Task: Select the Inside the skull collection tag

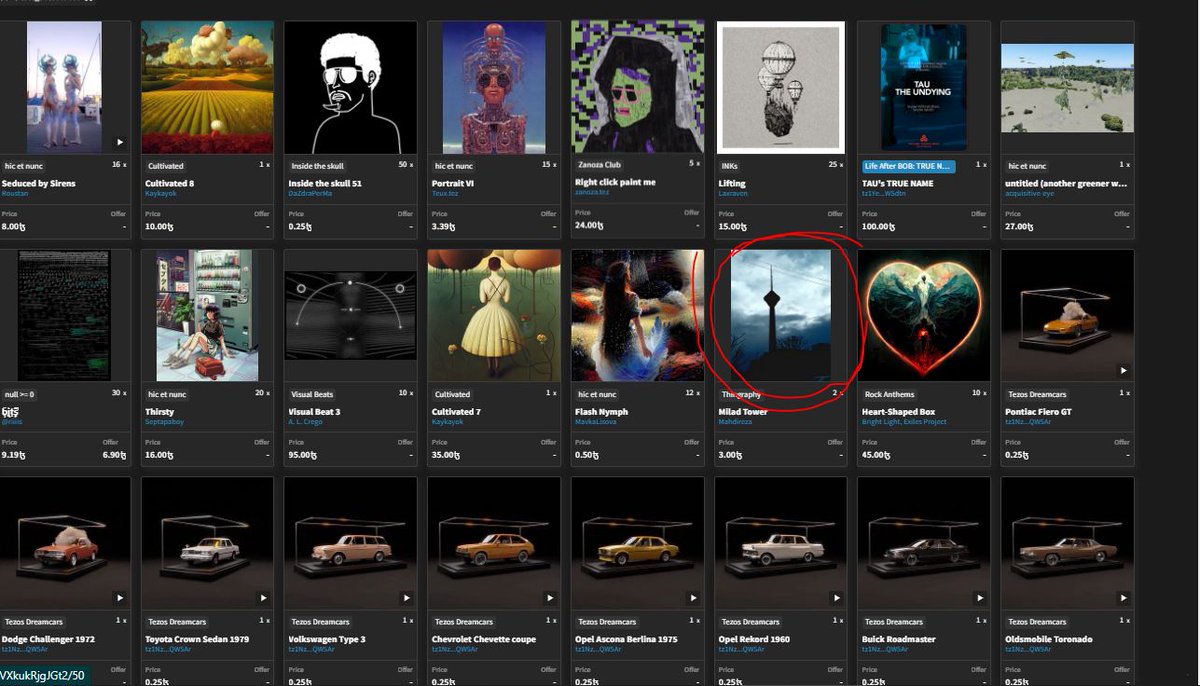Action: pyautogui.click(x=315, y=166)
